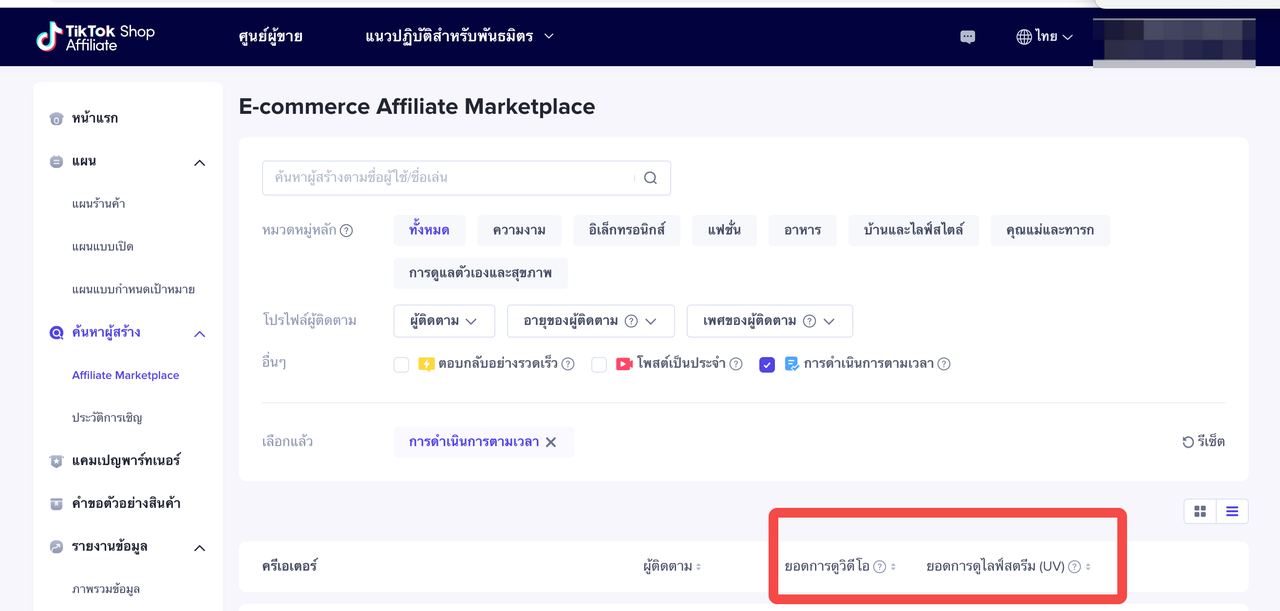1280x611 pixels.
Task: Click help icon beside ยอดการดูวิดีโอ column
Action: point(879,567)
